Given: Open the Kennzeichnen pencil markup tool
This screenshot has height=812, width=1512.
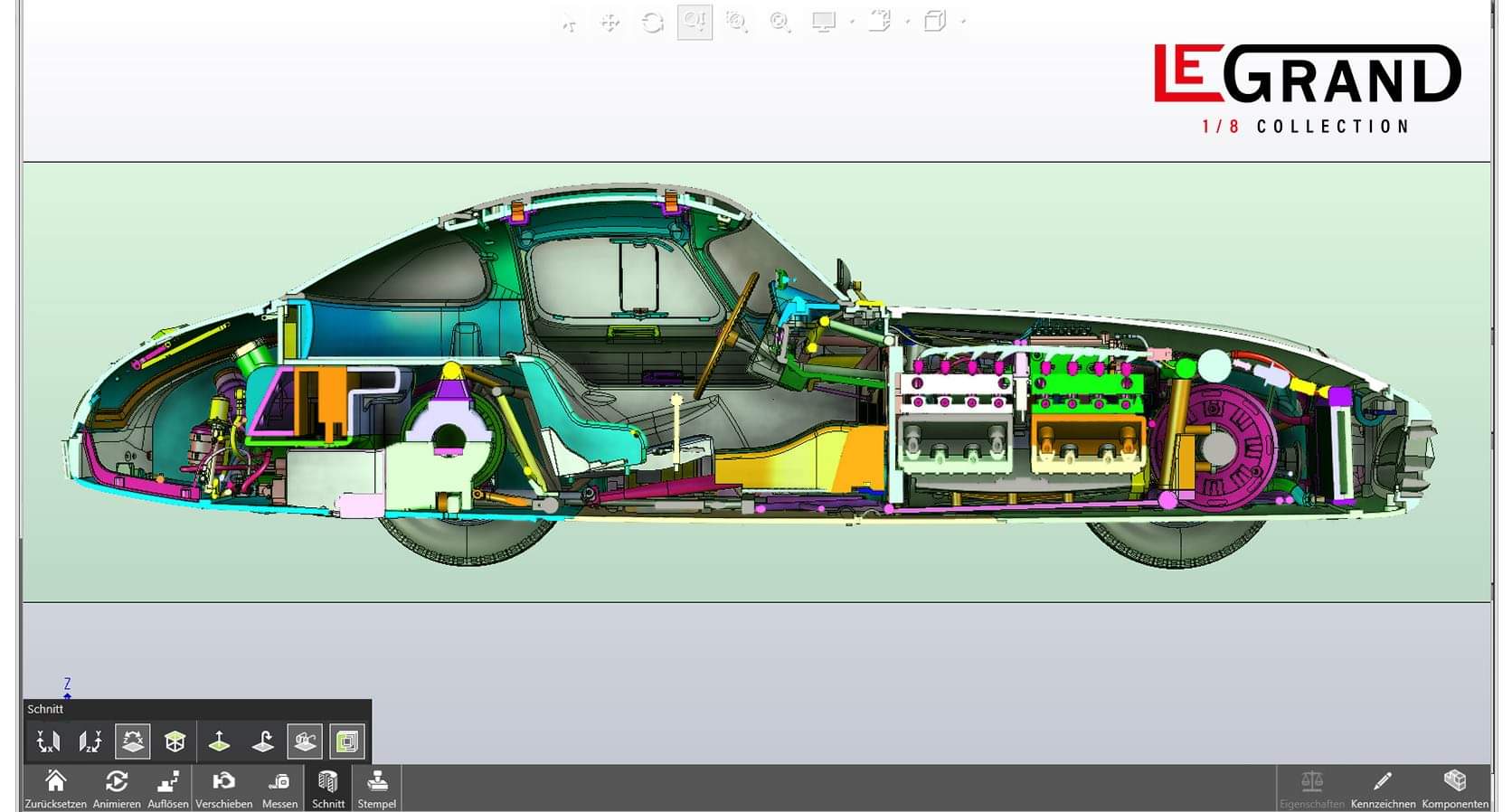Looking at the screenshot, I should [1382, 788].
